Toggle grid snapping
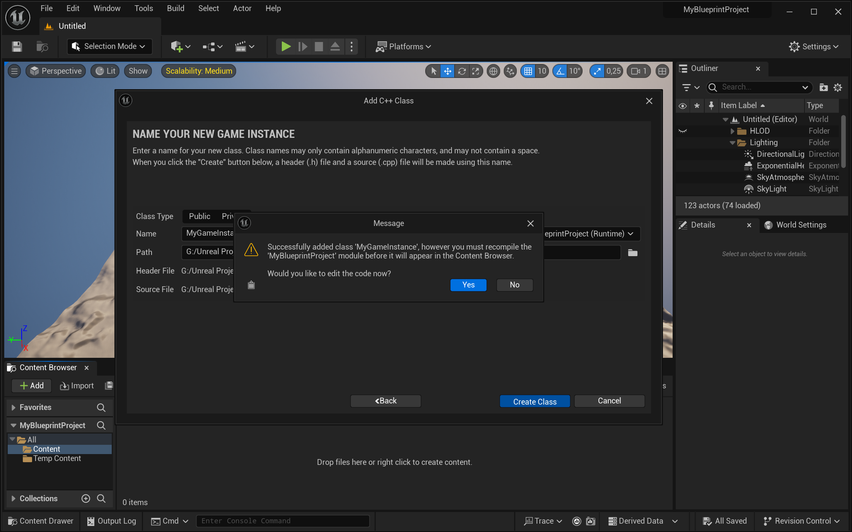This screenshot has width=852, height=532. pyautogui.click(x=528, y=71)
